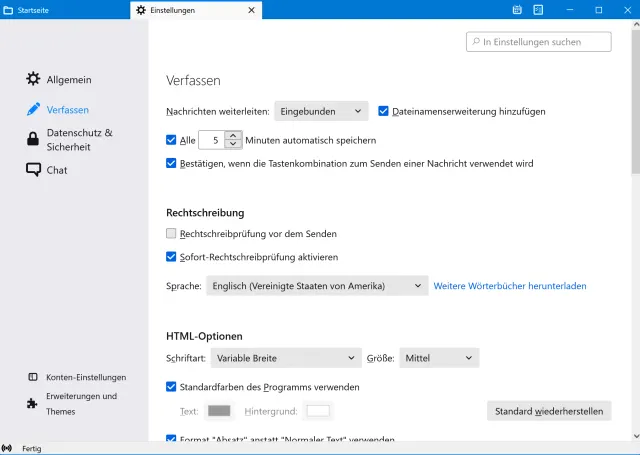Click the Rechtschreibung heading

[x=205, y=213]
